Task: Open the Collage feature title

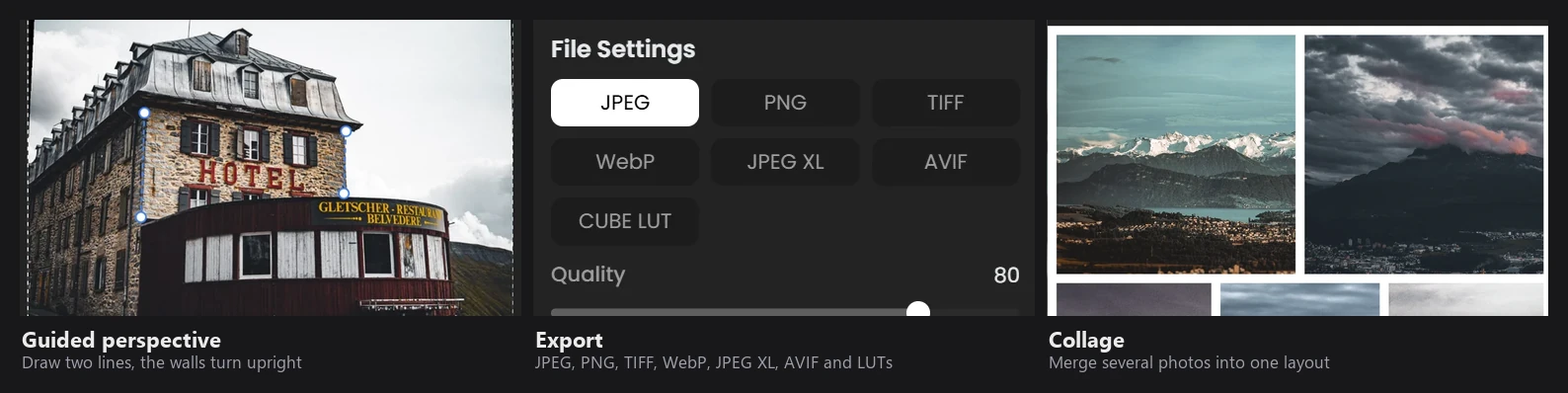Action: [x=1086, y=341]
